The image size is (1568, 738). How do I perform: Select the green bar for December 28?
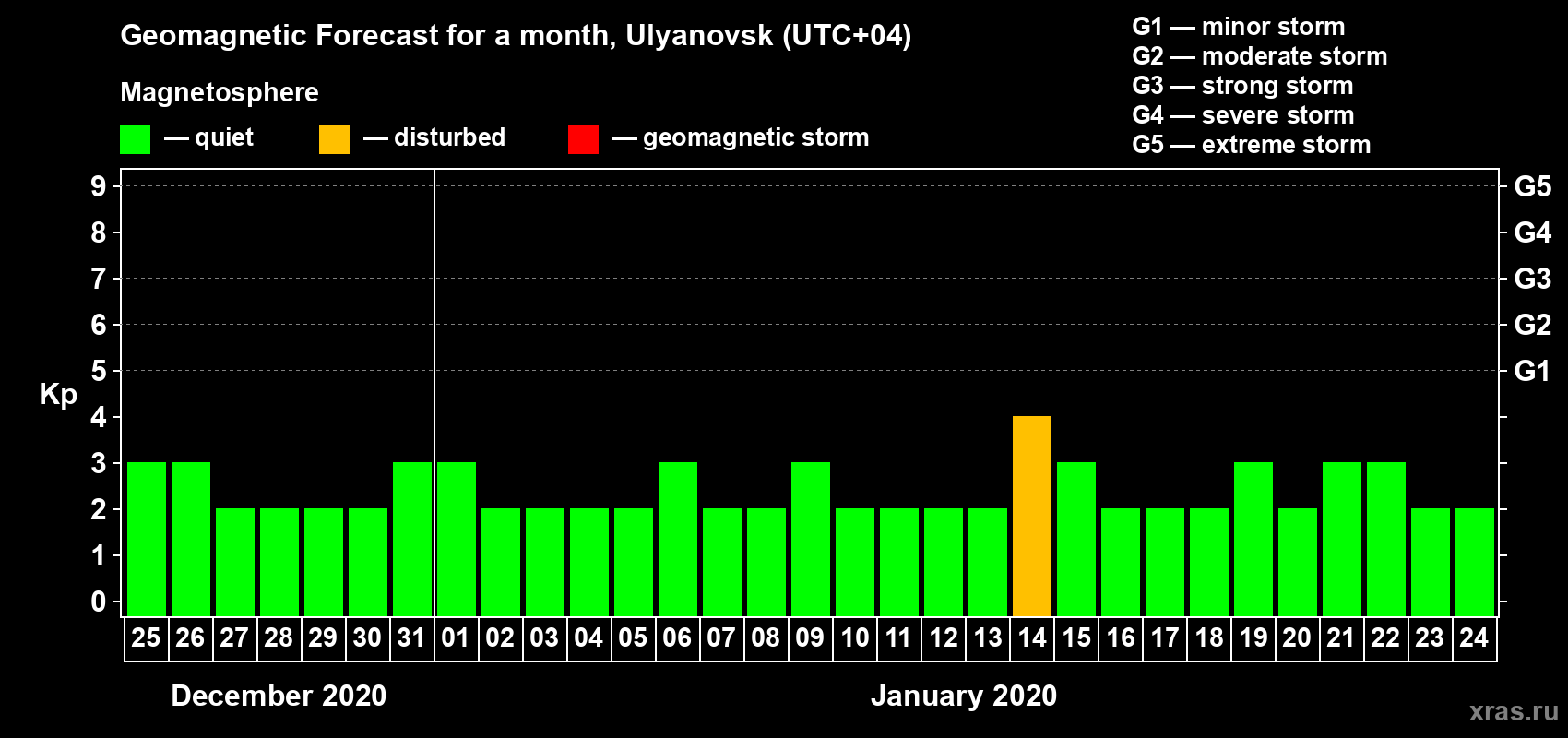[x=279, y=563]
